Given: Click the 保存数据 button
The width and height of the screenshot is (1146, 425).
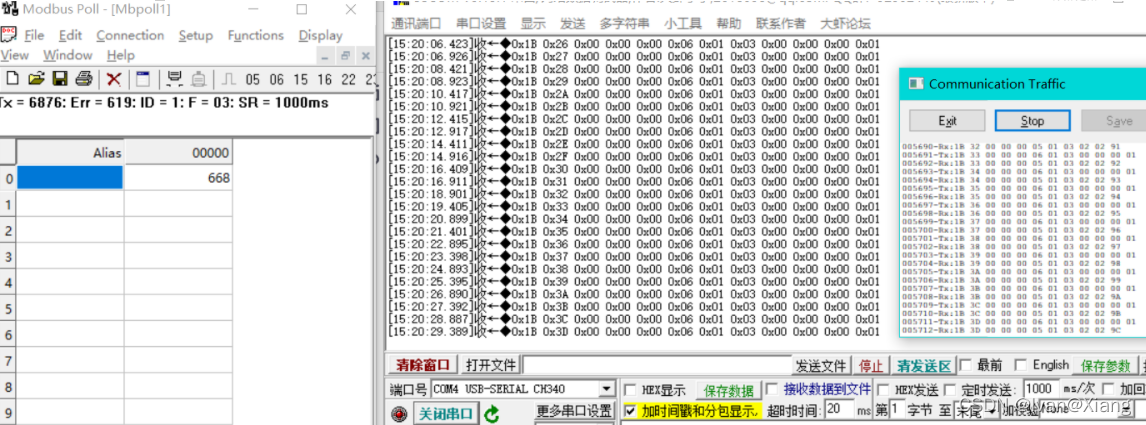Looking at the screenshot, I should (x=728, y=391).
